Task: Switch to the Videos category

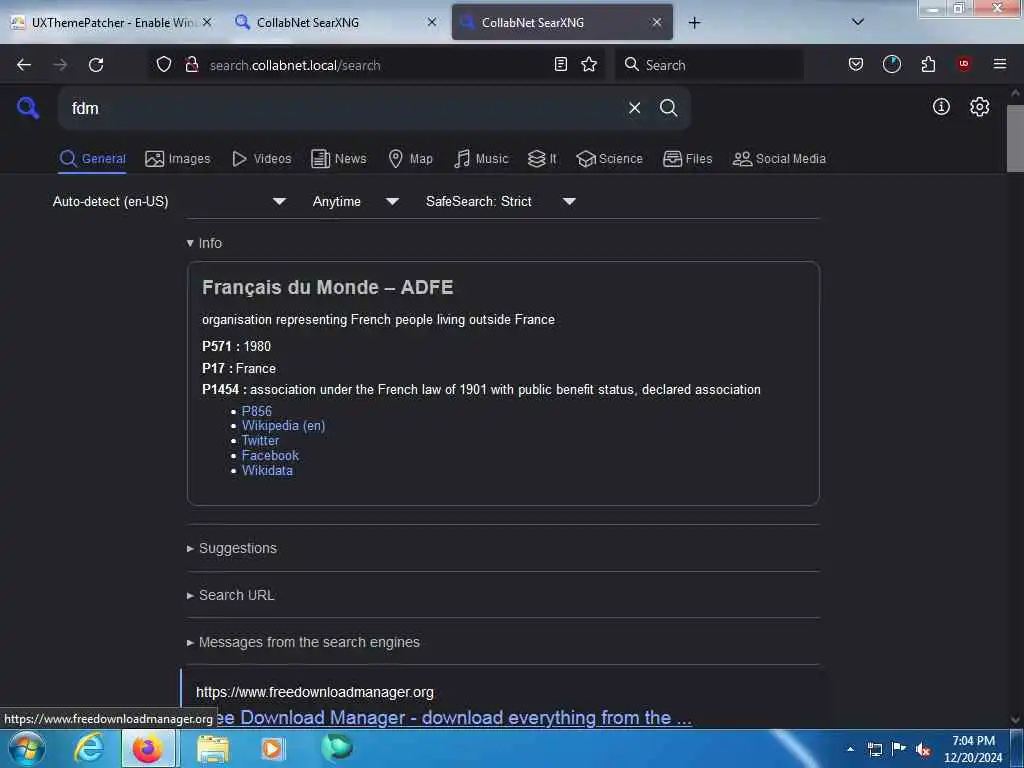Action: coord(262,159)
